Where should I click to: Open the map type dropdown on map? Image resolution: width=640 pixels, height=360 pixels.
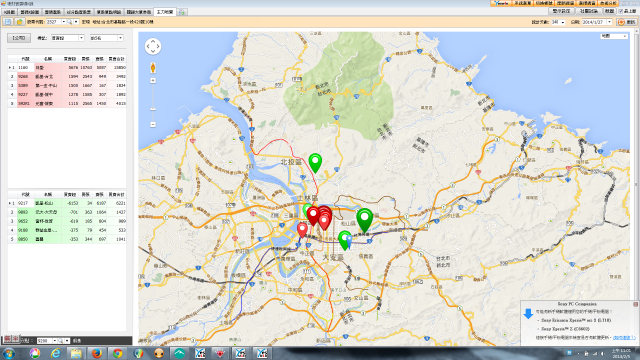[614, 36]
